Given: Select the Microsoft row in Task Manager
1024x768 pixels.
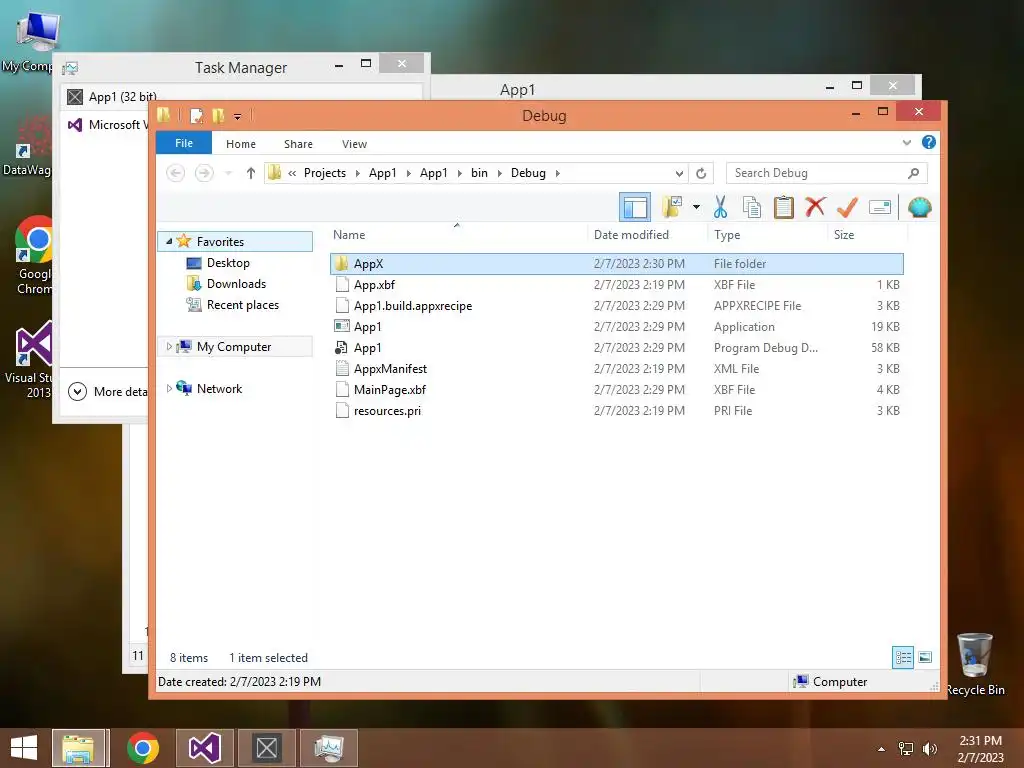Looking at the screenshot, I should coord(108,124).
